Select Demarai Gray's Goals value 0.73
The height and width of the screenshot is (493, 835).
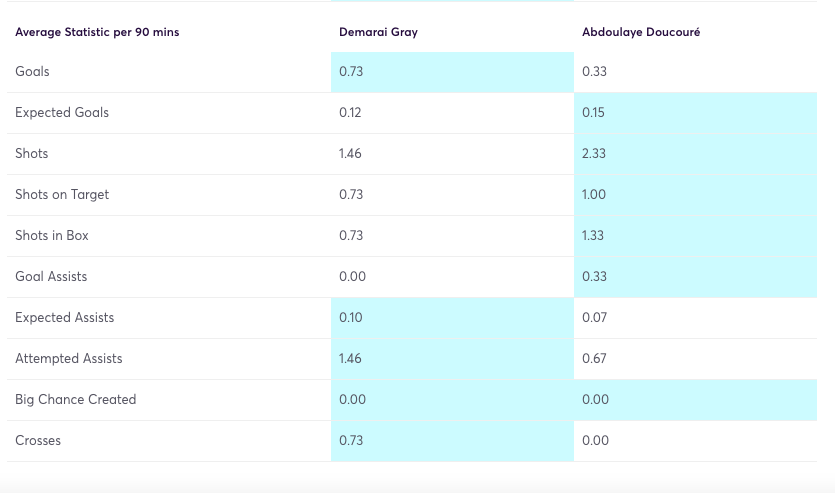(351, 71)
